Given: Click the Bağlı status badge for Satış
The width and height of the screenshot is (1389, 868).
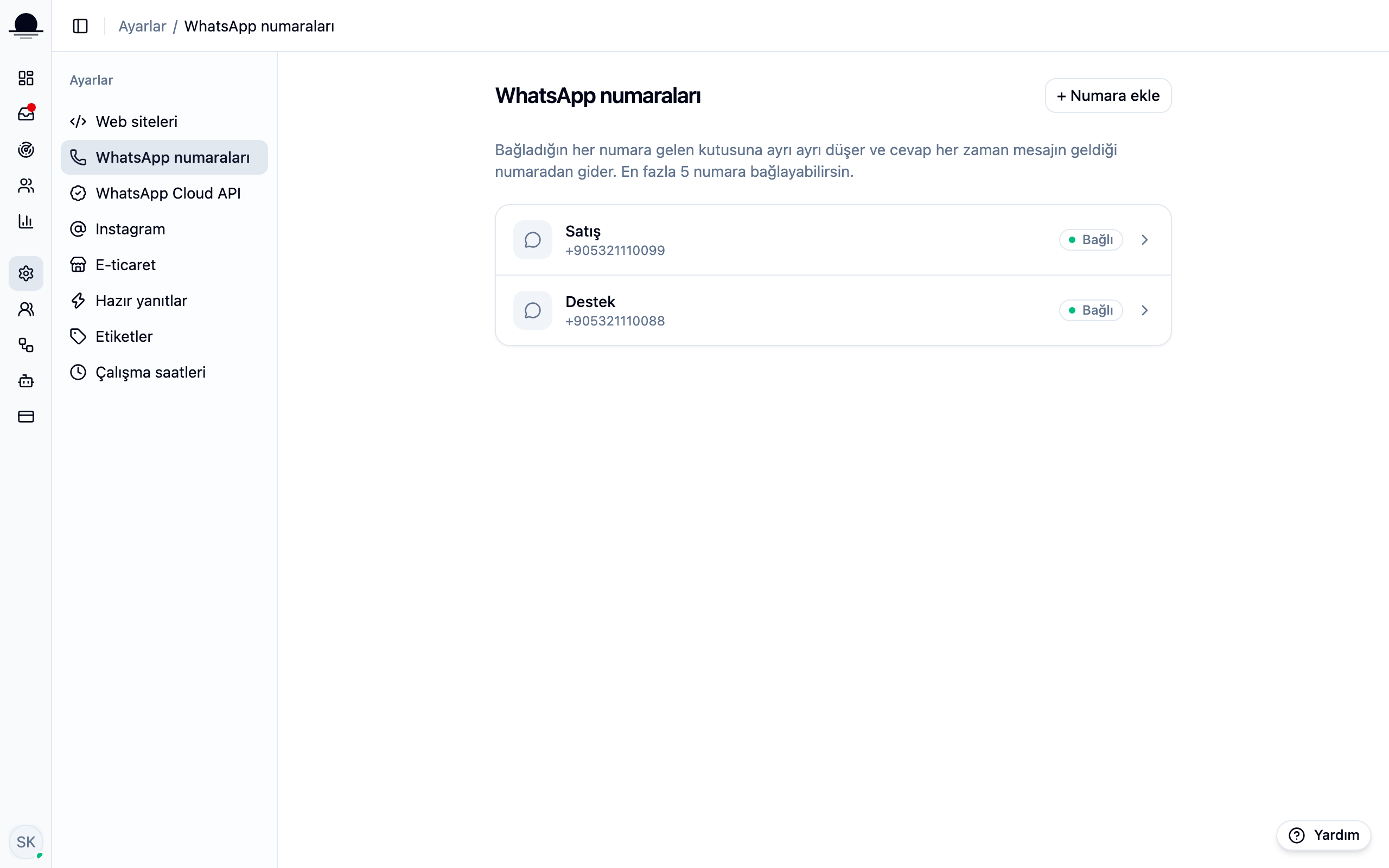Looking at the screenshot, I should tap(1091, 240).
